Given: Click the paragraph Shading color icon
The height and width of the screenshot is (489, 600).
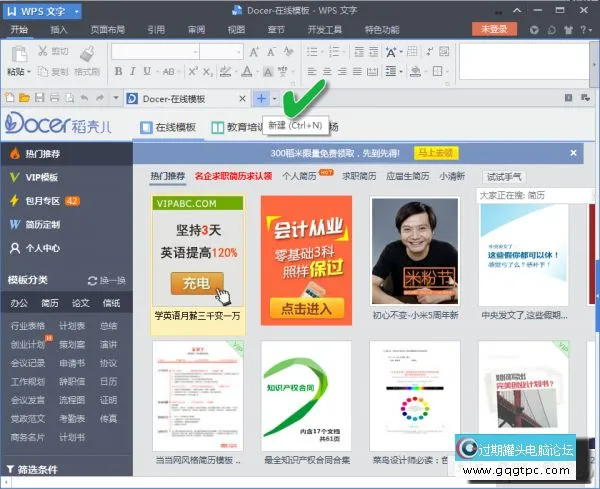Looking at the screenshot, I should coord(415,72).
